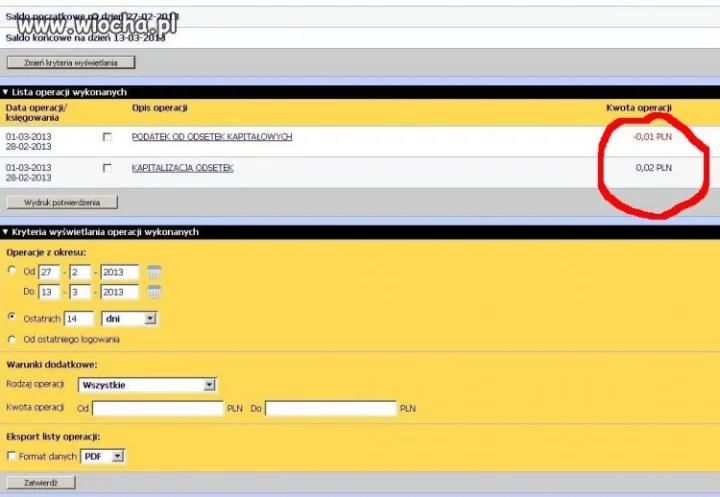Choose Od ostatniego logowania radio option
The image size is (720, 497).
(x=12, y=339)
